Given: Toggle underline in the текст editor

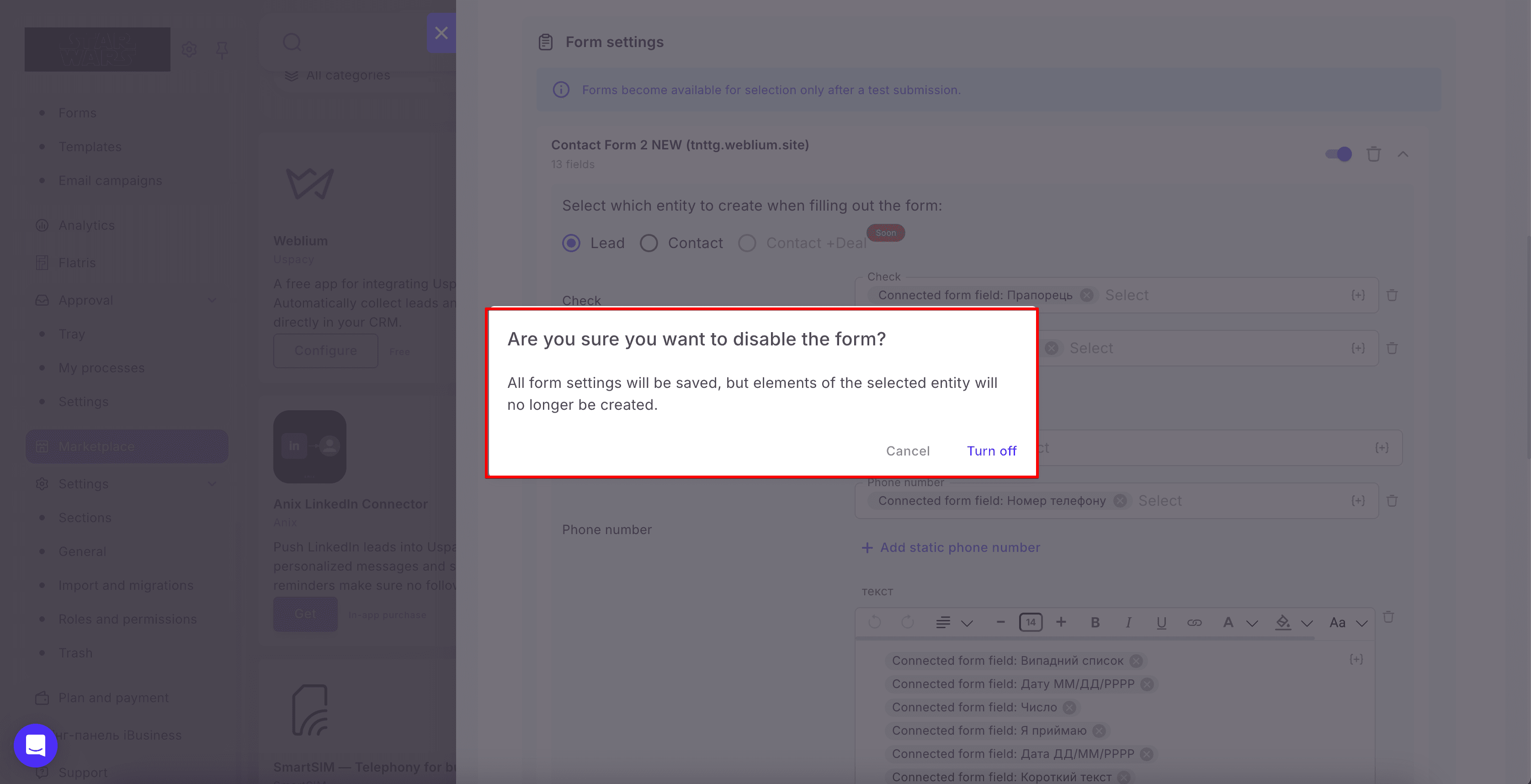Looking at the screenshot, I should click(x=1161, y=622).
